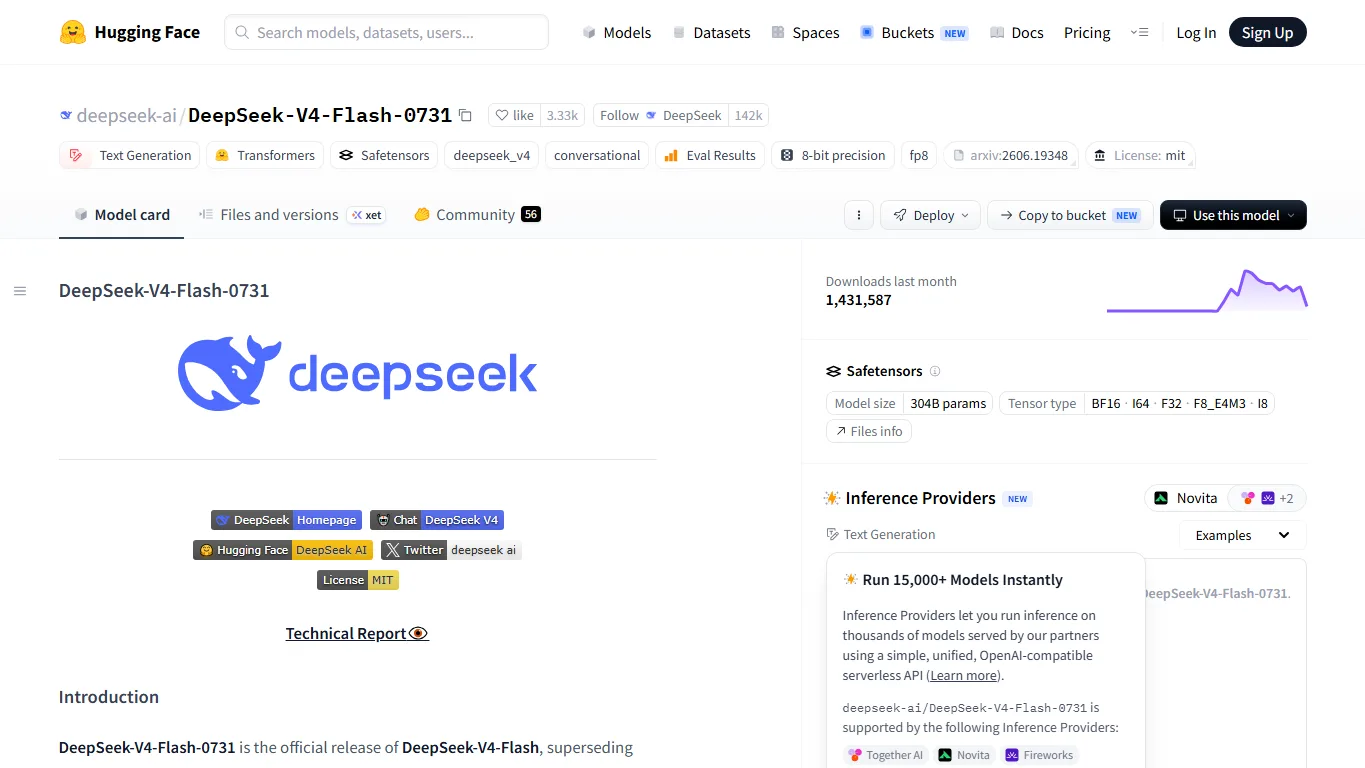Click the Hugging Face logo emoji
The width and height of the screenshot is (1365, 768).
click(73, 32)
